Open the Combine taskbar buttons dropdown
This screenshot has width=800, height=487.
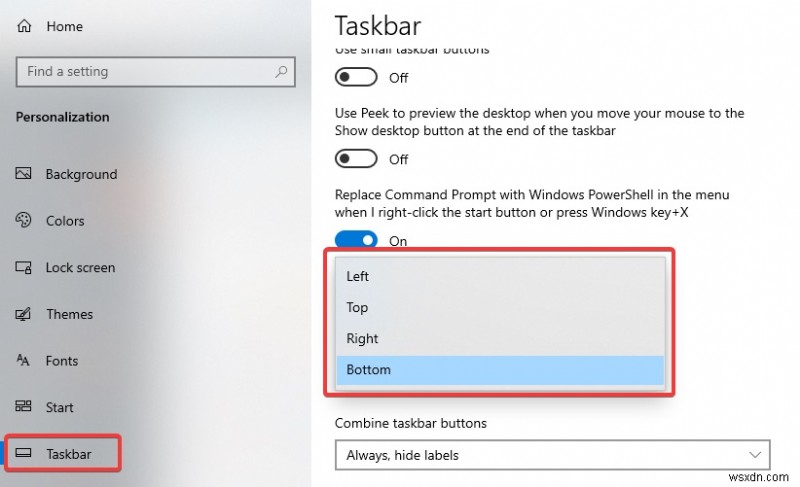pos(552,455)
